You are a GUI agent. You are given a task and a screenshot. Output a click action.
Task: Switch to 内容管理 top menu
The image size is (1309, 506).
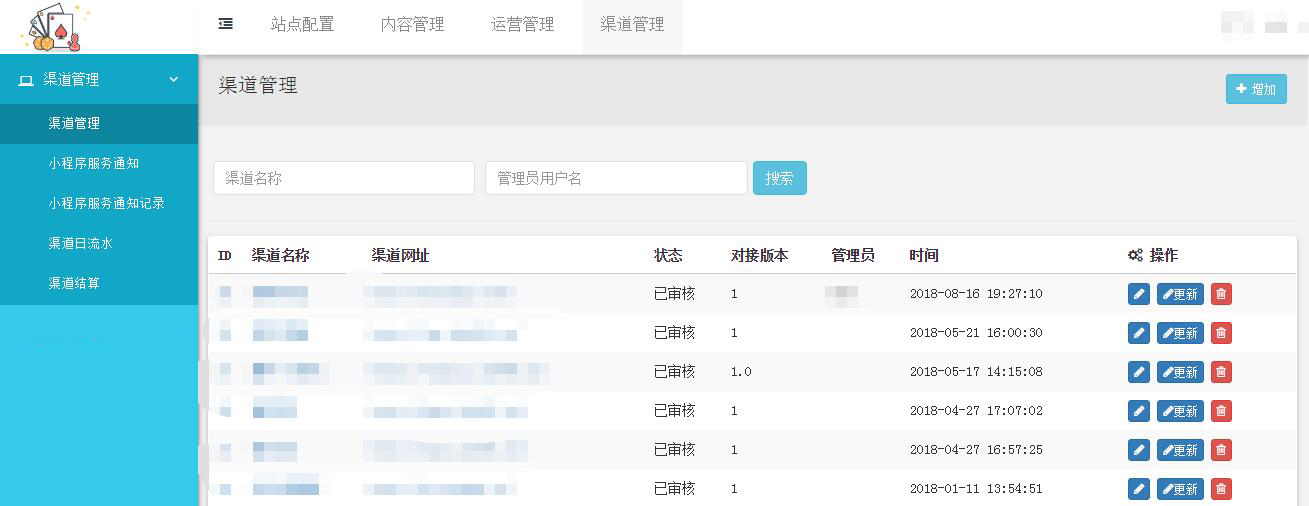(x=412, y=25)
